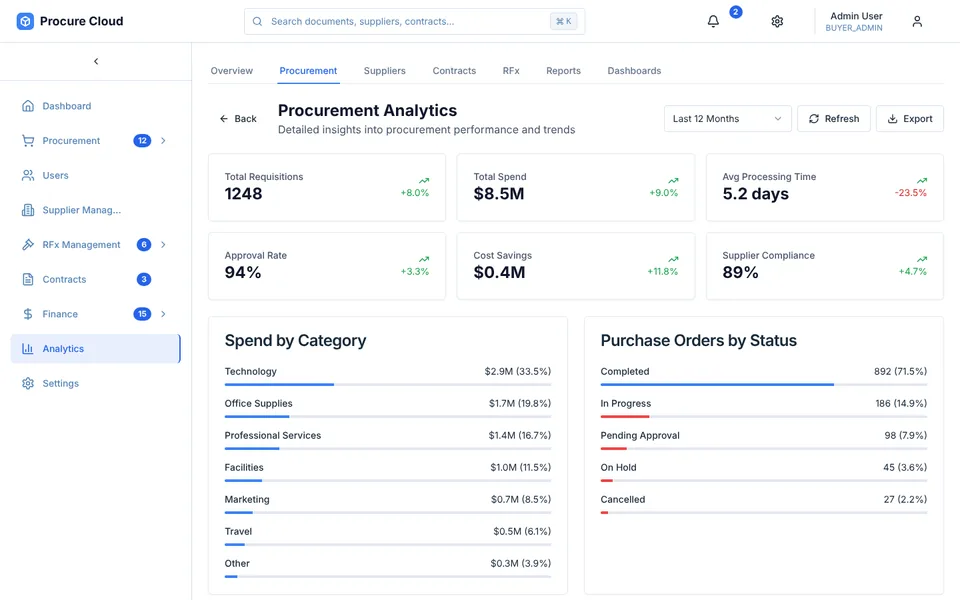Click the RFx Management gavel icon
Screen dimensions: 960x600
click(x=28, y=245)
